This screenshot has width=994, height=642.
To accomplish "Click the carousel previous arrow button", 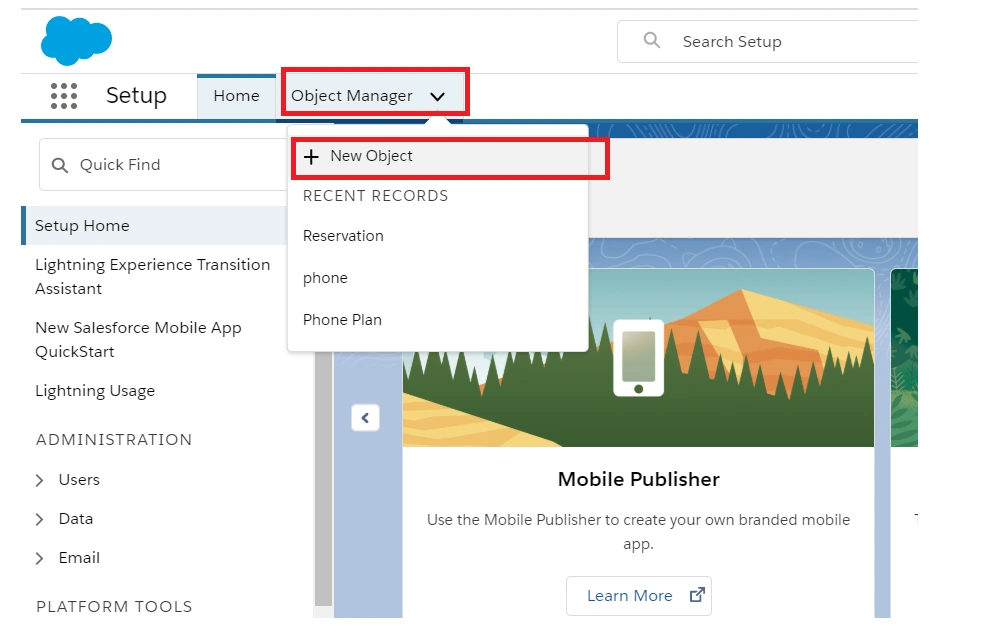I will click(x=365, y=418).
